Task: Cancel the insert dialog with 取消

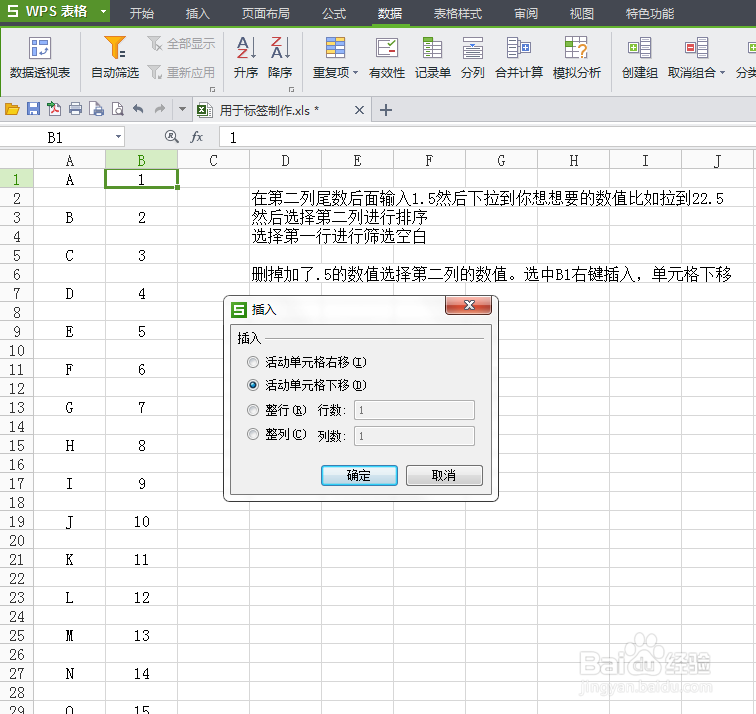Action: coord(444,475)
